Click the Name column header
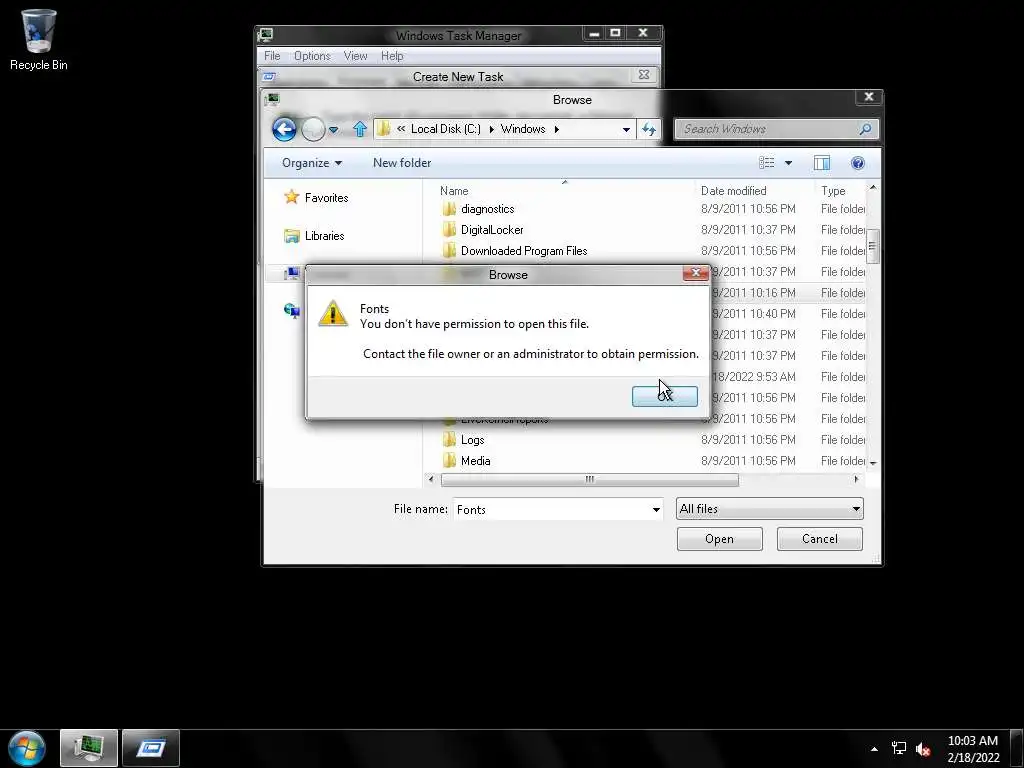The height and width of the screenshot is (768, 1024). (454, 191)
